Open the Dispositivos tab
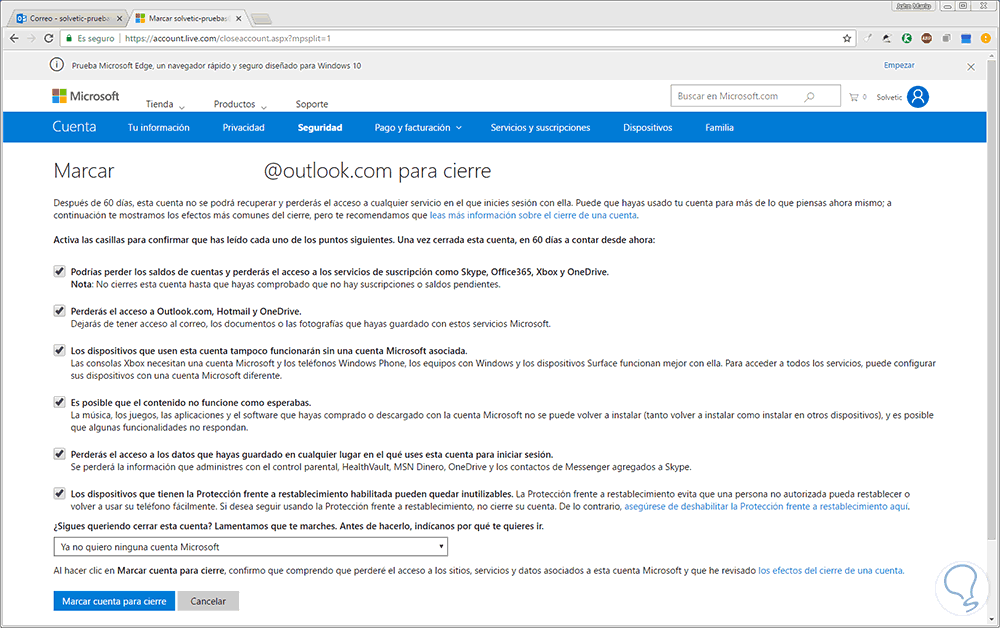This screenshot has height=628, width=1000. (647, 128)
